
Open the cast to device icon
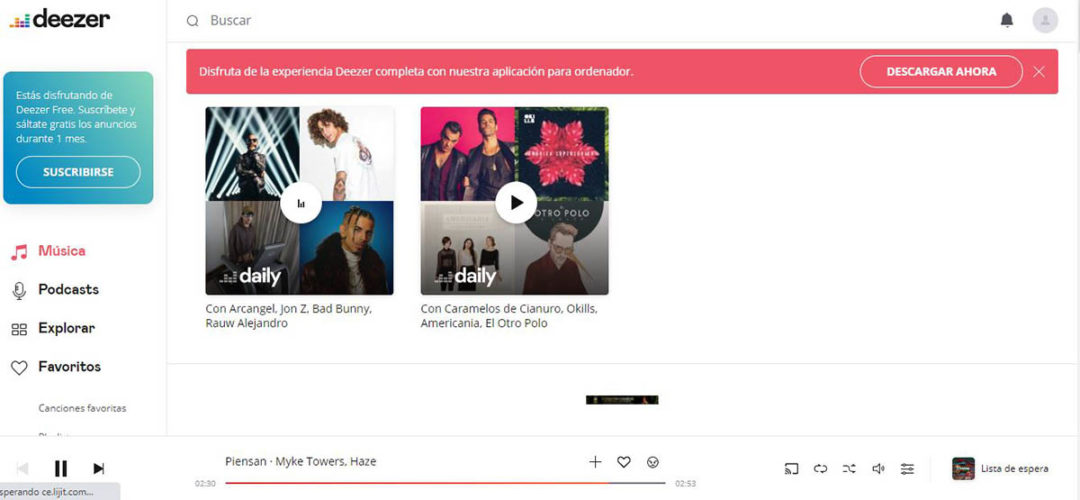(x=791, y=469)
